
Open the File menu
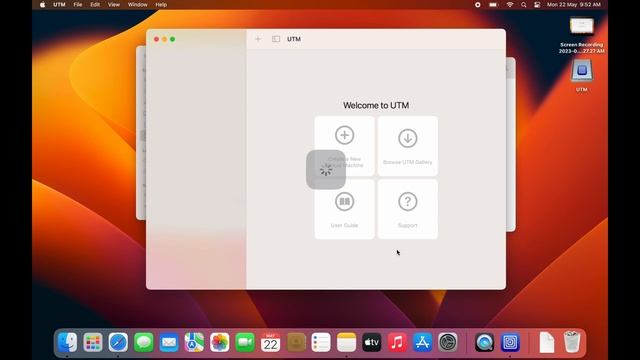tap(78, 4)
